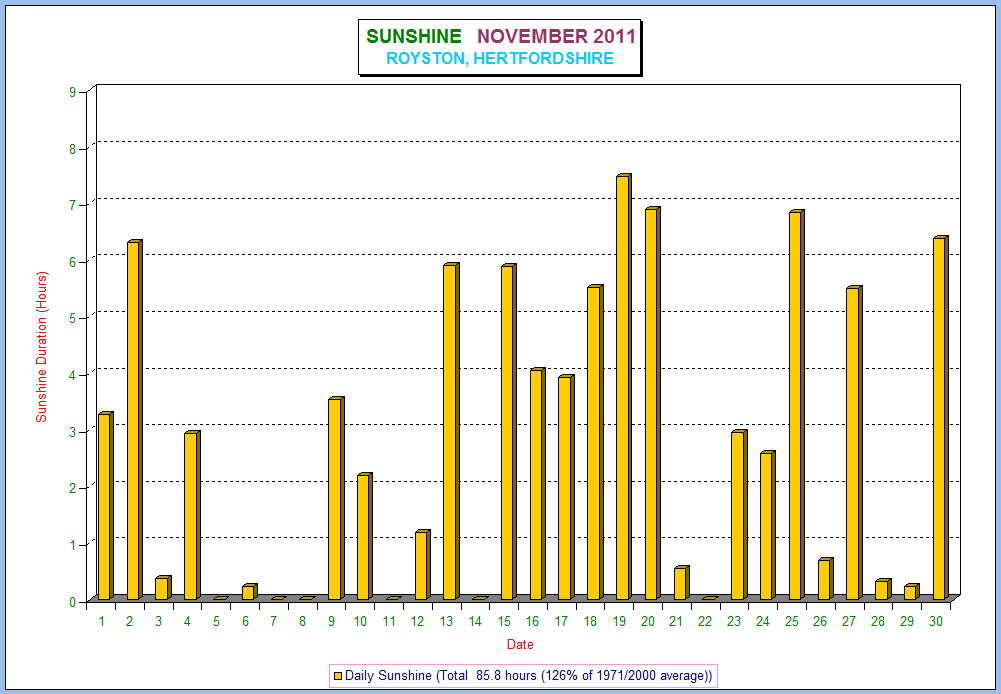Viewport: 1001px width, 694px height.
Task: Select the bar for date 23
Action: pyautogui.click(x=739, y=515)
